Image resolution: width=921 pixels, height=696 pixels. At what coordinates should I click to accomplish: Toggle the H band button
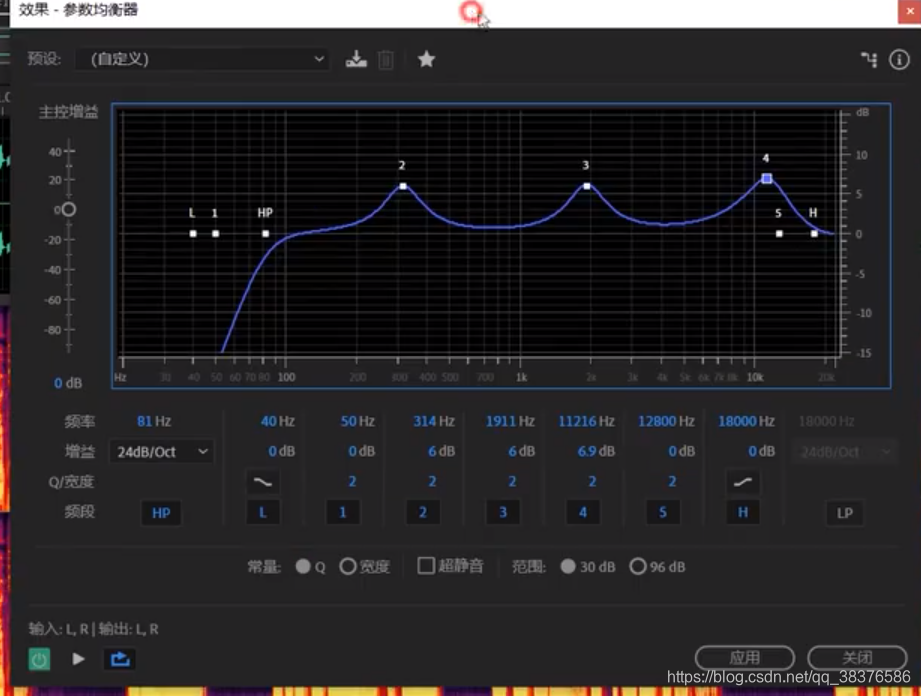tap(742, 512)
